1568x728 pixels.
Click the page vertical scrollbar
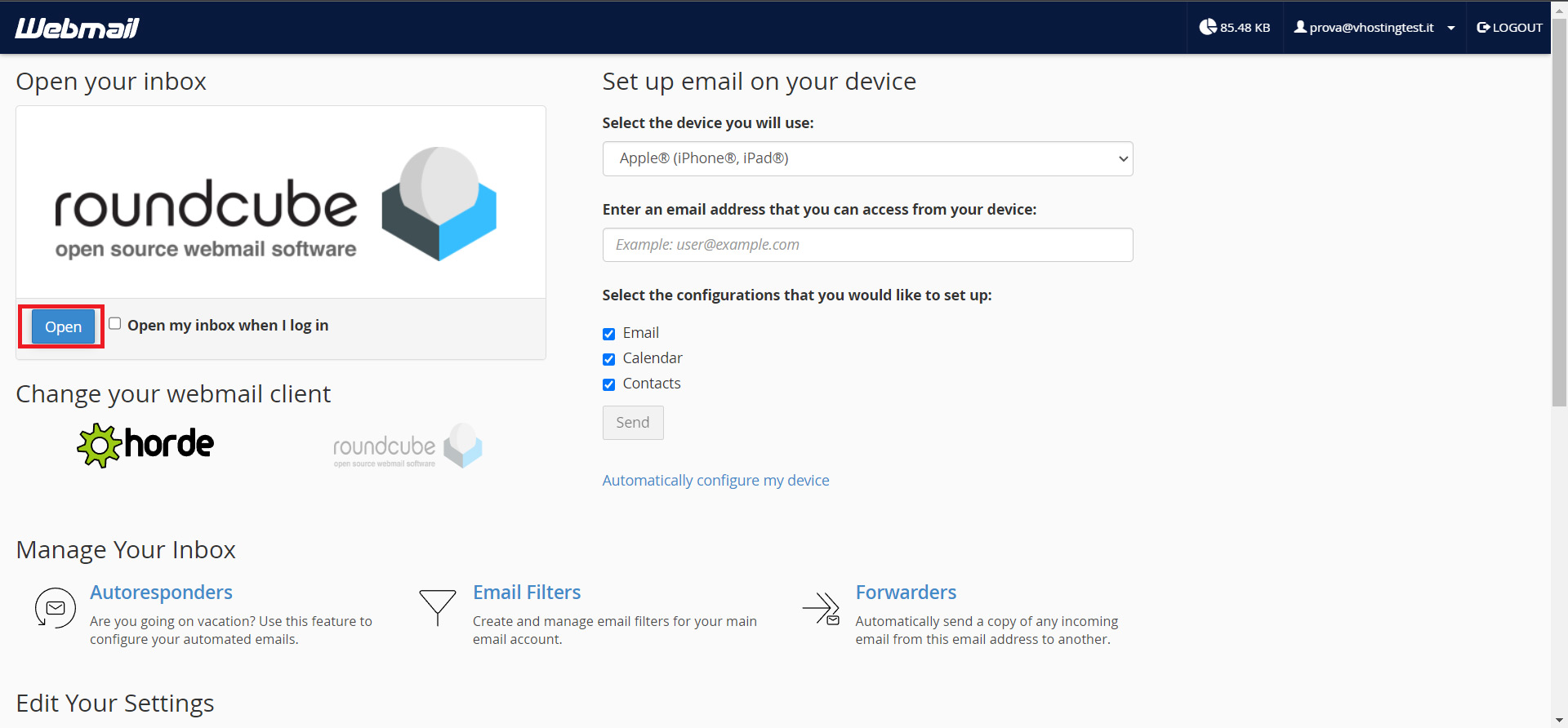1559,212
